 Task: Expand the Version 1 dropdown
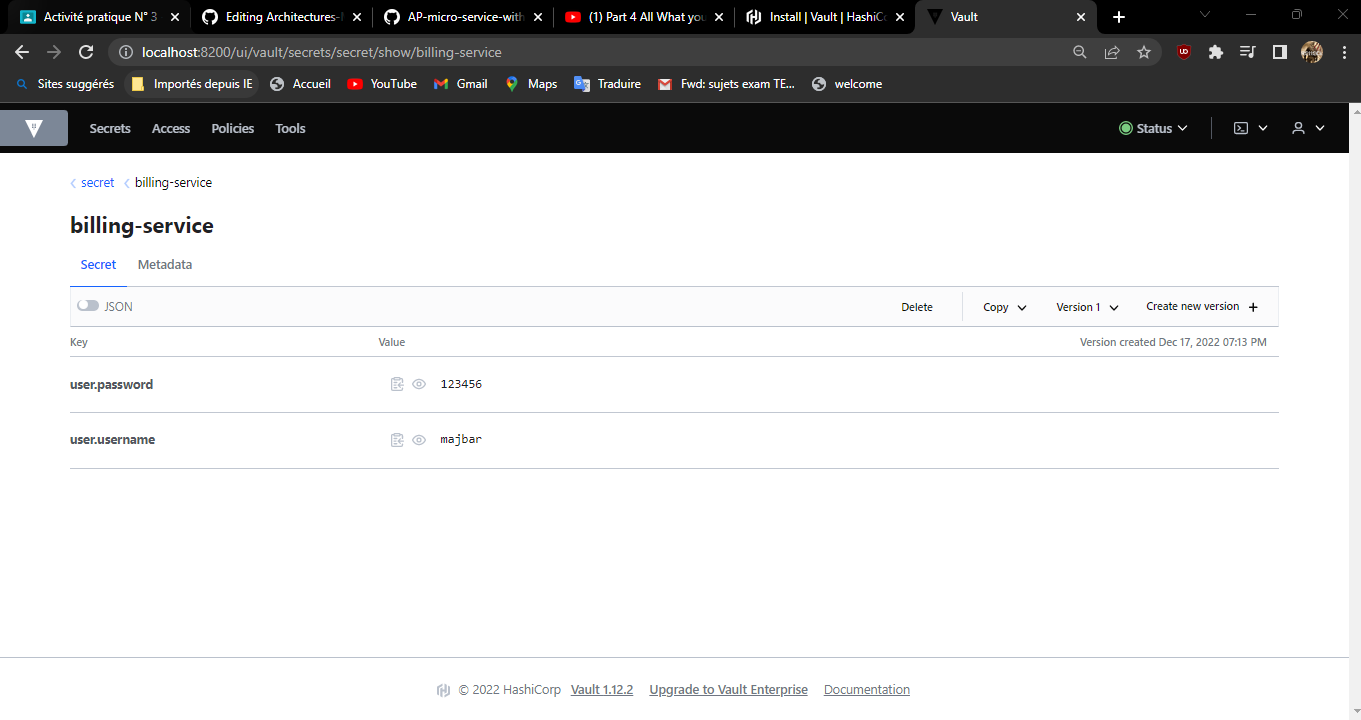click(x=1086, y=306)
